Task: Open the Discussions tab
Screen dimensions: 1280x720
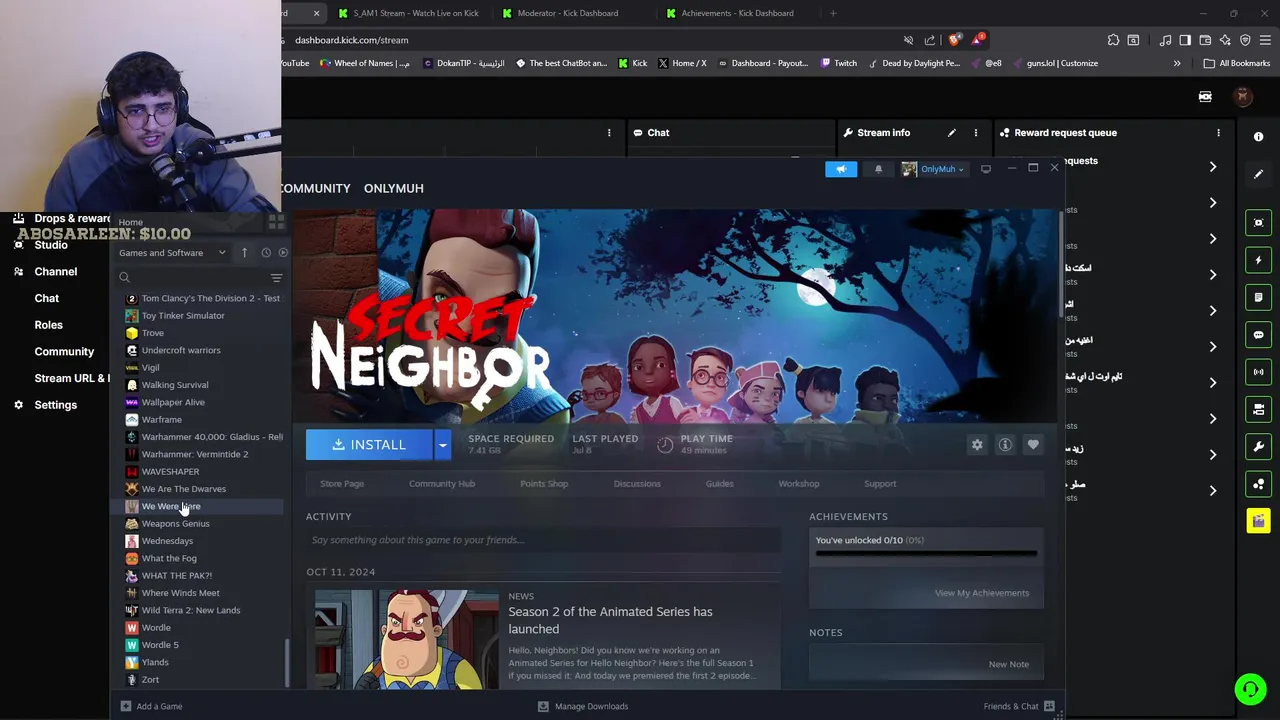Action: [637, 484]
